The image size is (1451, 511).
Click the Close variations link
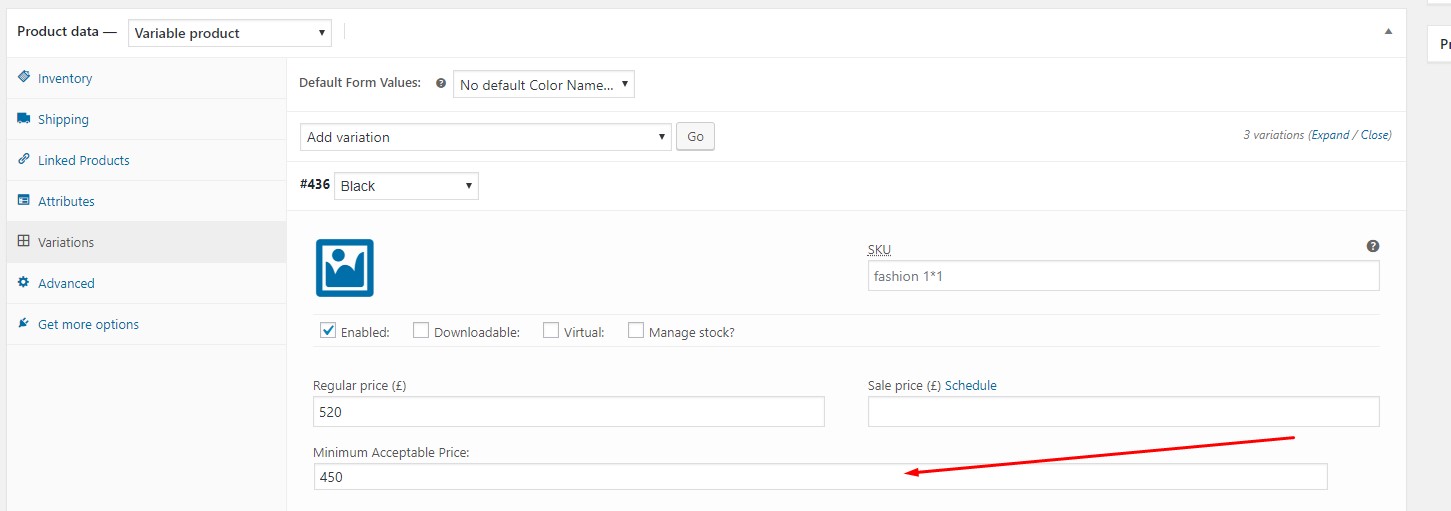pos(1374,135)
